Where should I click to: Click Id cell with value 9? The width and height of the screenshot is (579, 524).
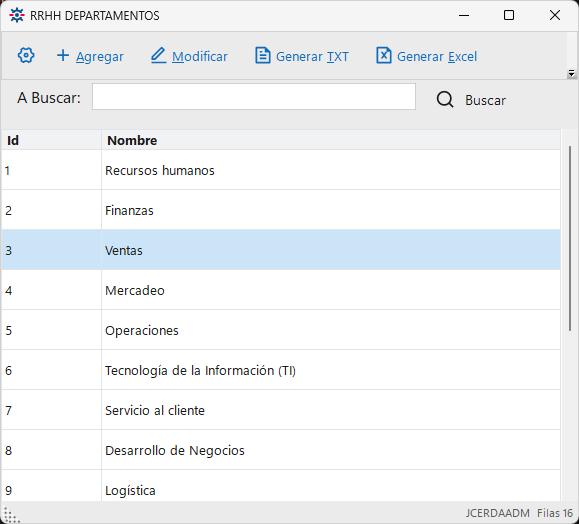click(51, 486)
